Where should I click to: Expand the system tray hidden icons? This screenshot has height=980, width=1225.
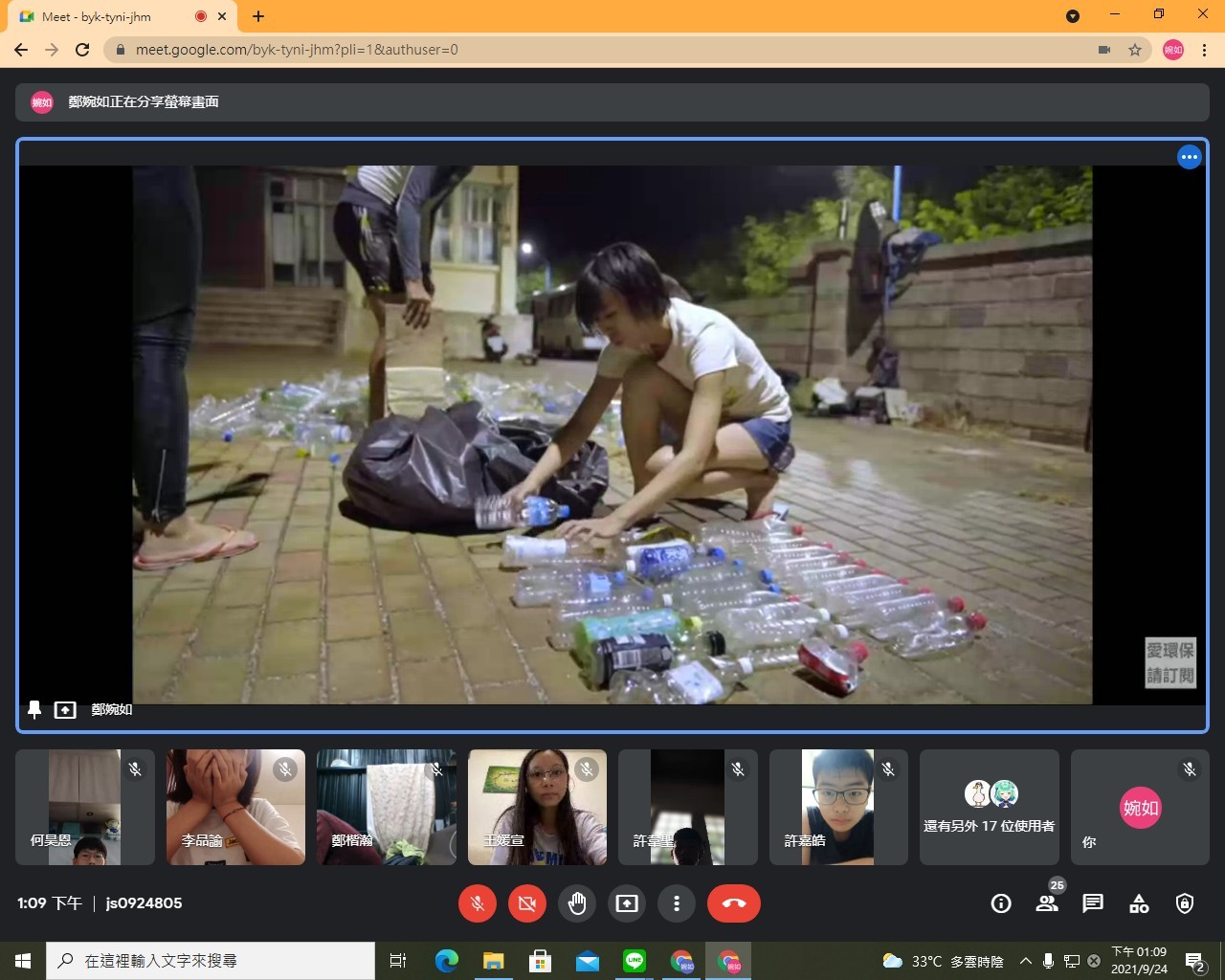point(1025,961)
